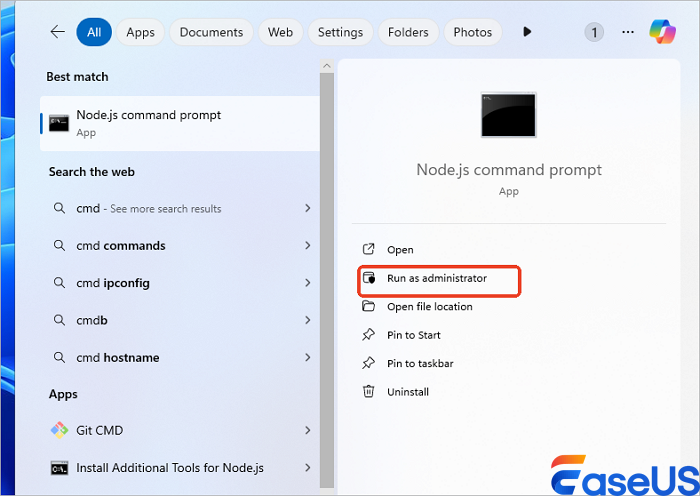Expand the cmd commands suggestion chevron
Image resolution: width=700 pixels, height=496 pixels.
(308, 245)
